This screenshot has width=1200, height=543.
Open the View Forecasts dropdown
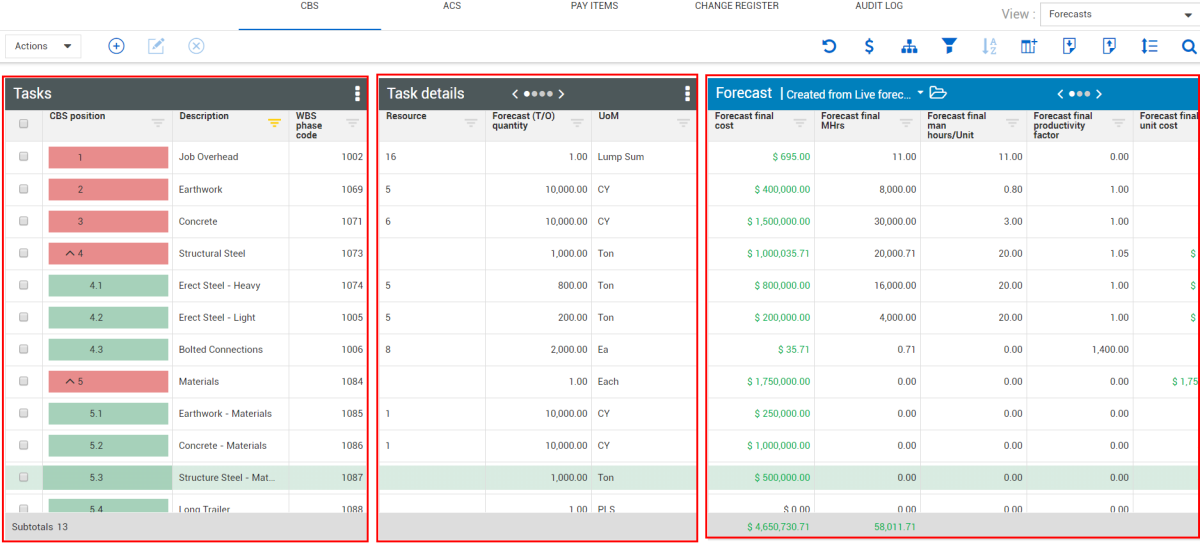click(1117, 14)
